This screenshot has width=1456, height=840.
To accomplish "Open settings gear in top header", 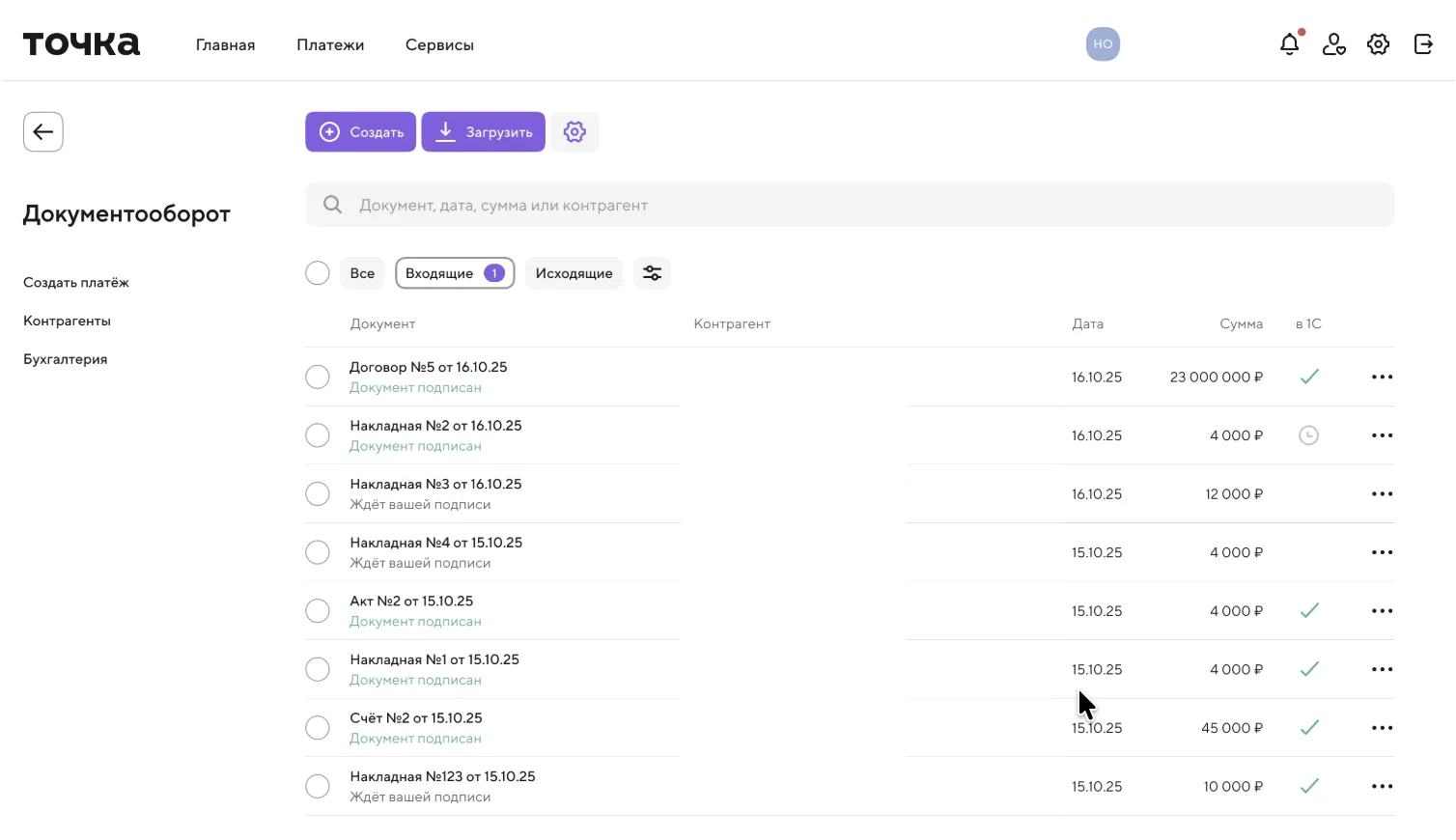I will point(1378,44).
